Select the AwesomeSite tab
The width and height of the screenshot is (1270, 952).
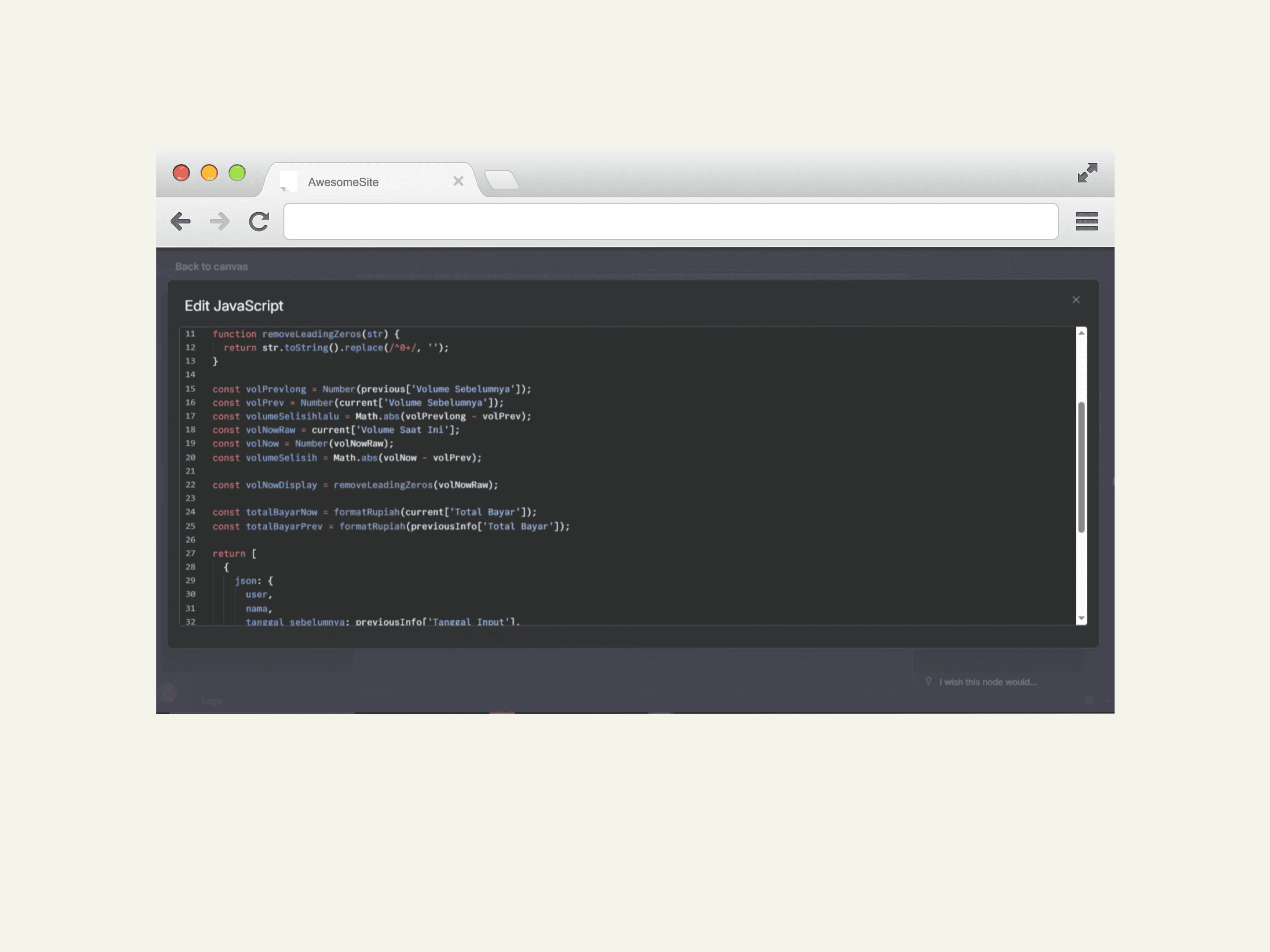coord(343,182)
